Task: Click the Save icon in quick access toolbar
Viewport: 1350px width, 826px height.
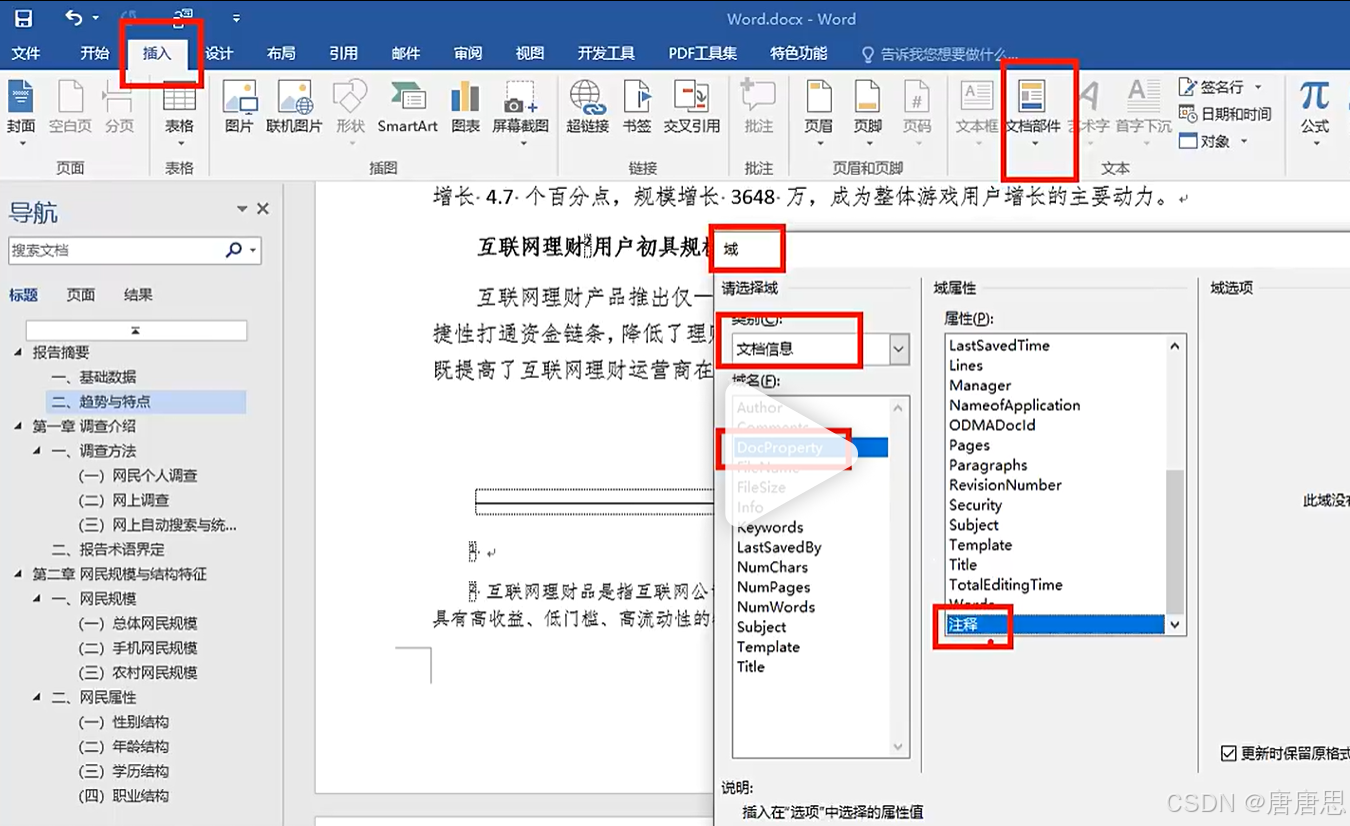Action: pos(22,18)
